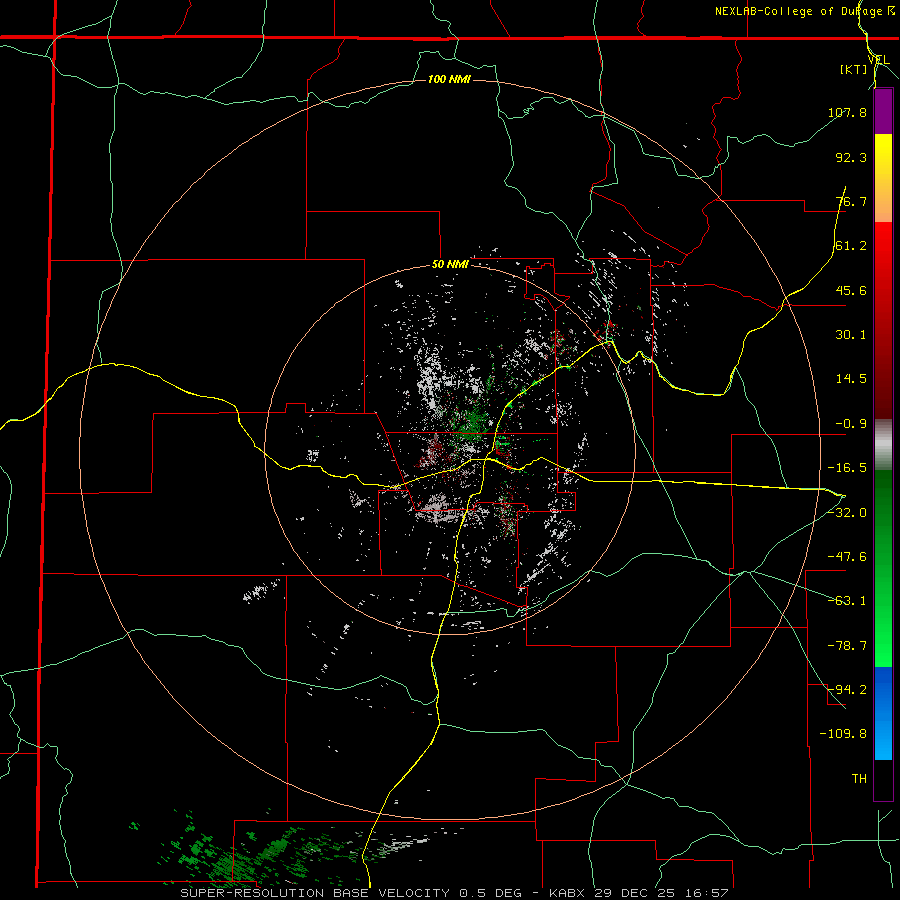The image size is (900, 900).
Task: Select the yellow-orange segment of velocity scale
Action: point(883,178)
